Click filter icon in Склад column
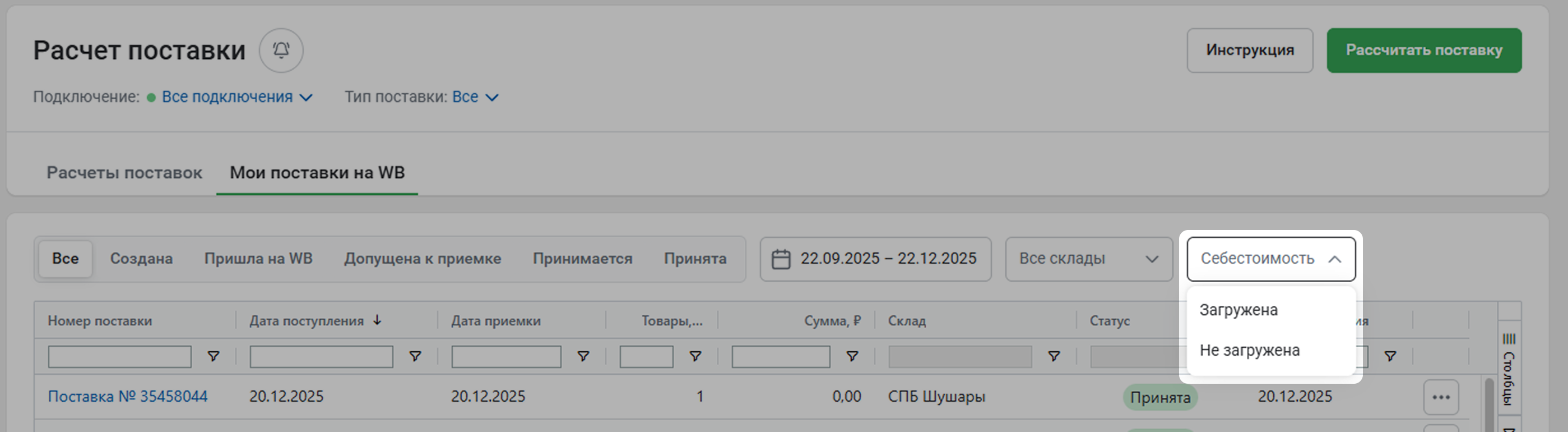Image resolution: width=1568 pixels, height=432 pixels. click(x=1054, y=356)
